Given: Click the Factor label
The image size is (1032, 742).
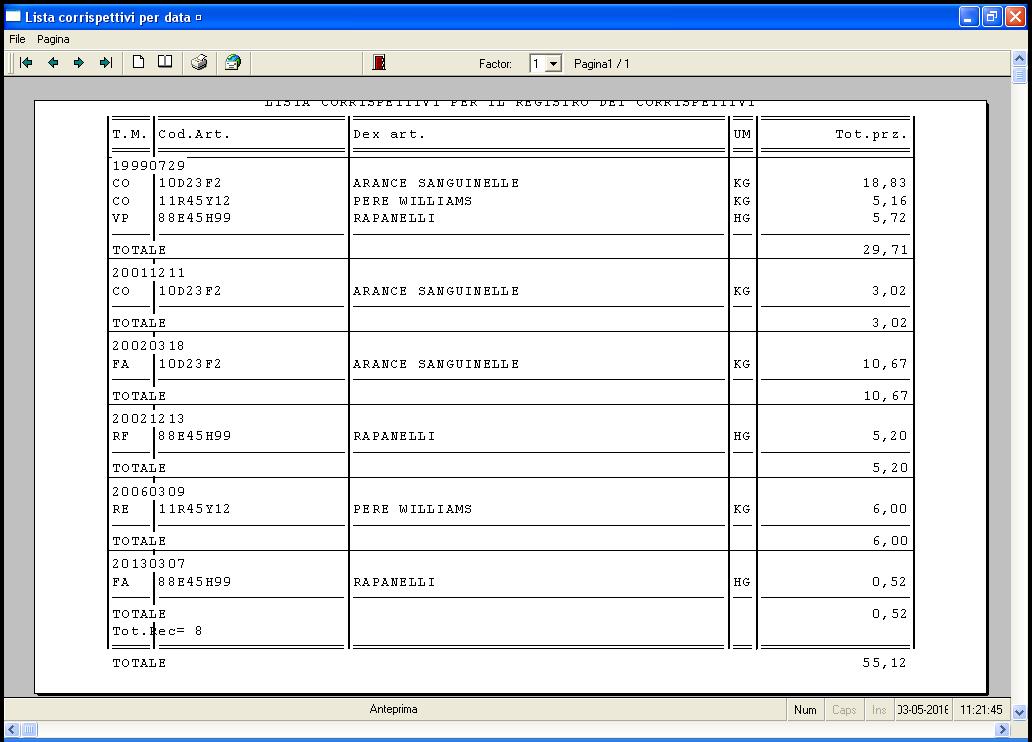Looking at the screenshot, I should coord(495,64).
